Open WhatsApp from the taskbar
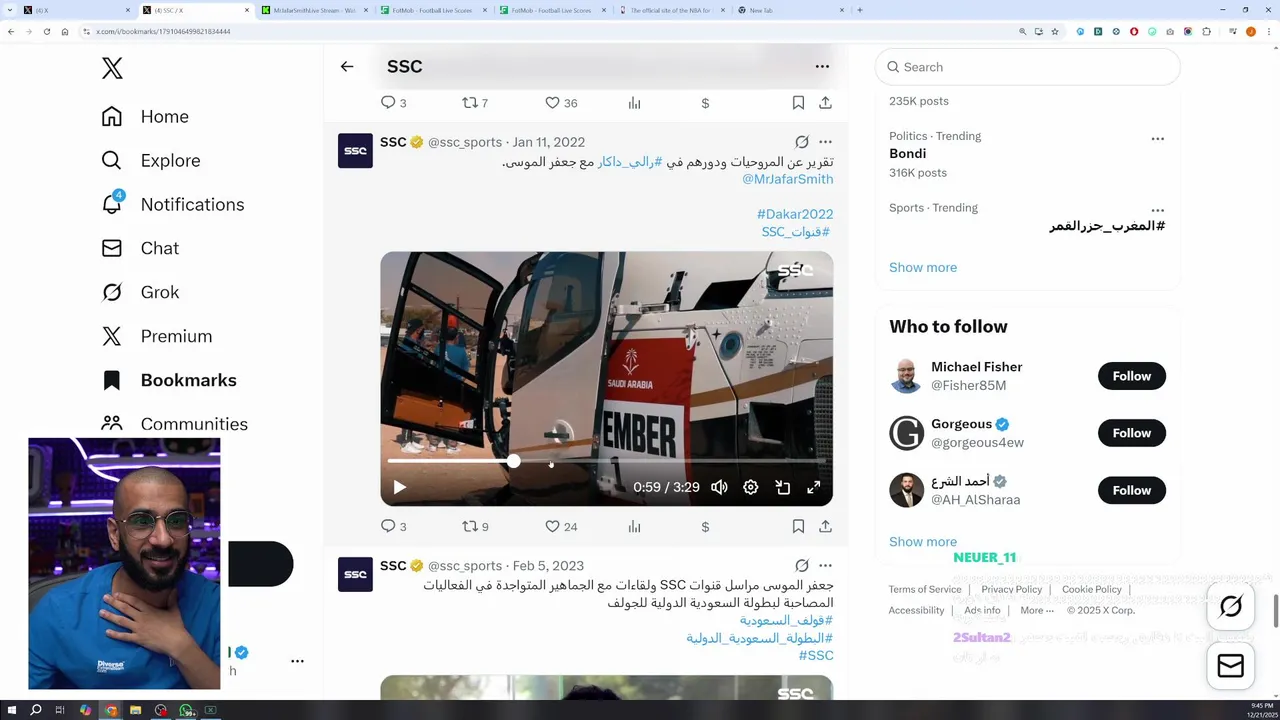Viewport: 1280px width, 720px height. coord(186,710)
